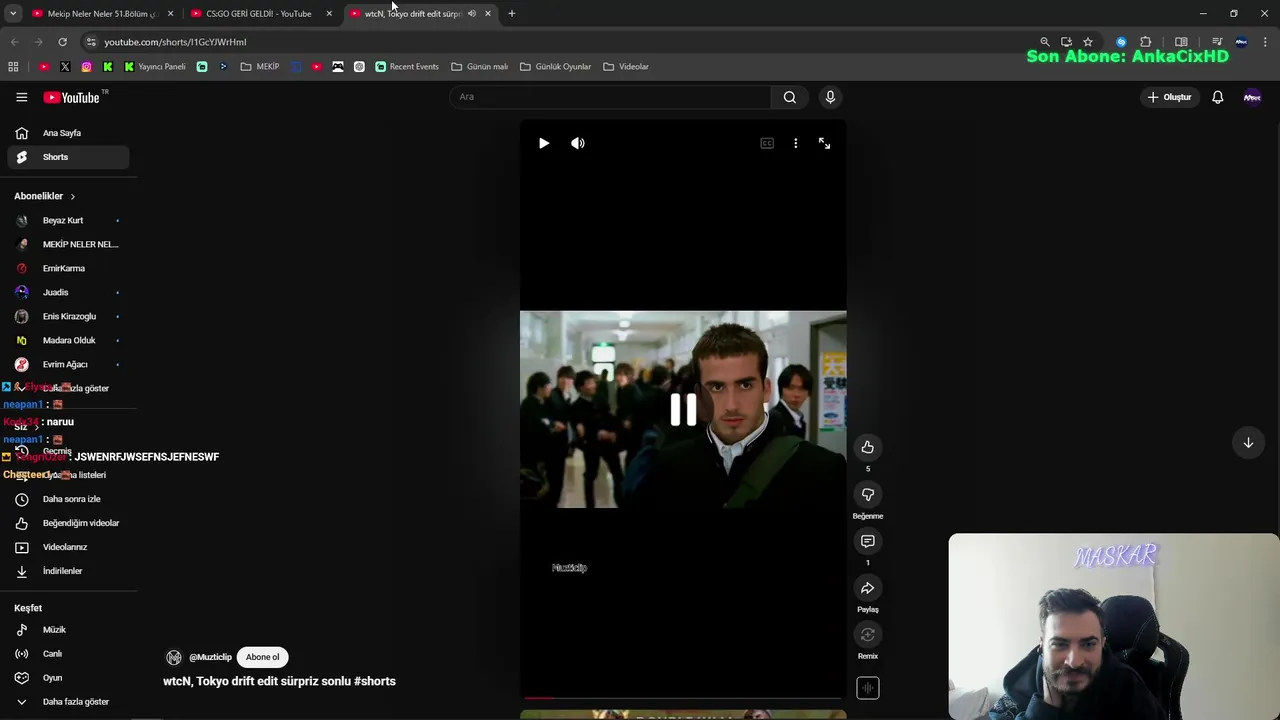This screenshot has width=1280, height=720.
Task: Click the address bar URL
Action: pos(176,42)
